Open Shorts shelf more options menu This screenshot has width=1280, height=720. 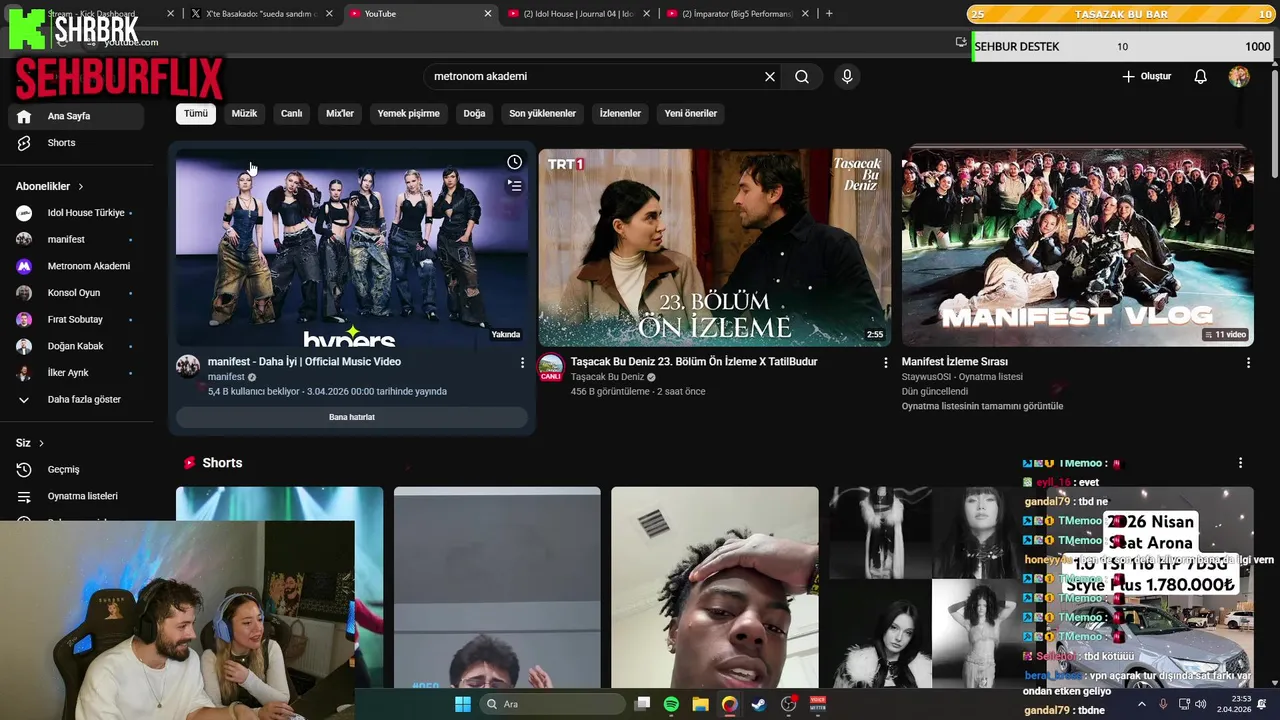(x=1240, y=463)
